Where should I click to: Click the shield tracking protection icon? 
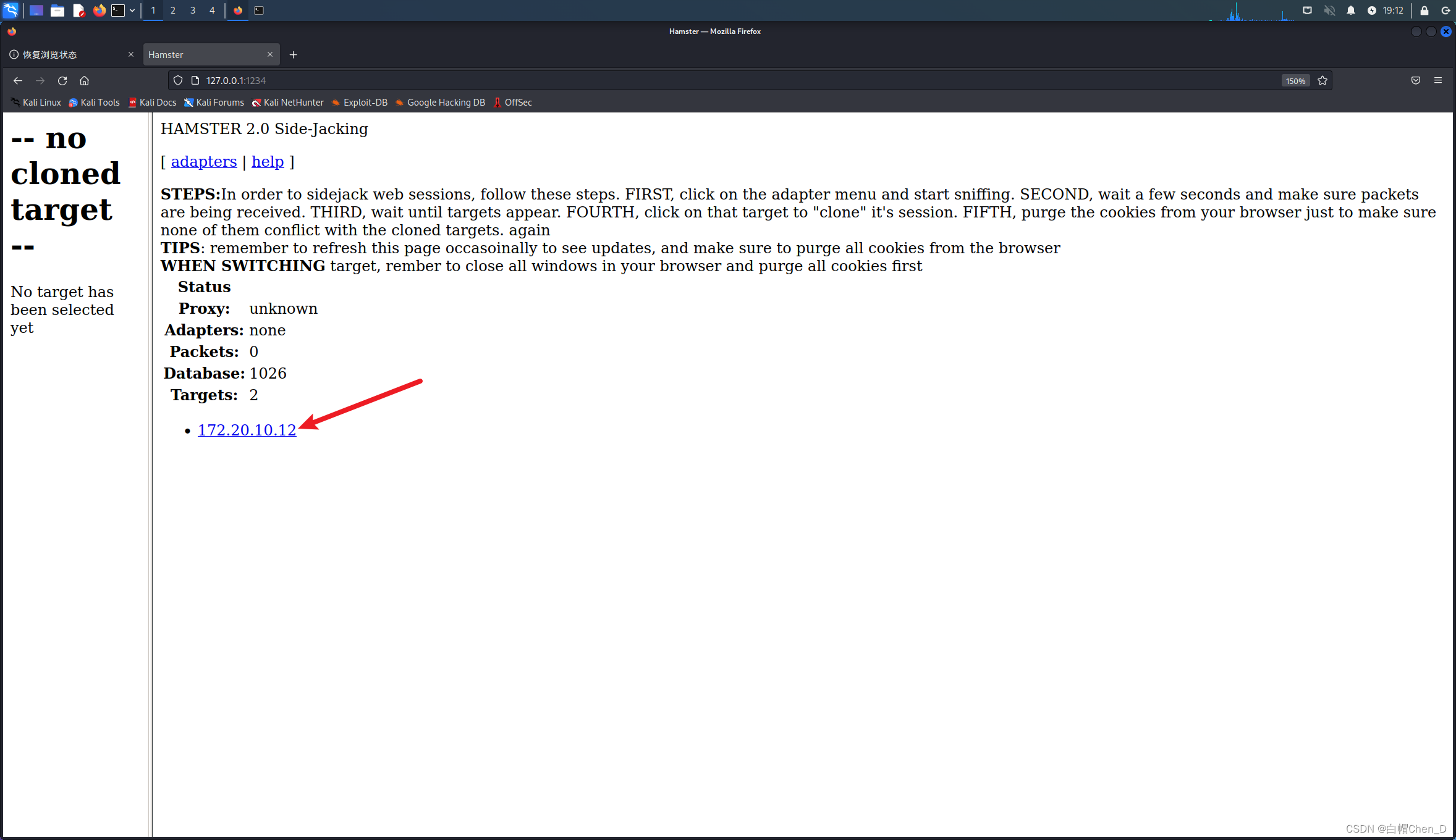[x=178, y=81]
